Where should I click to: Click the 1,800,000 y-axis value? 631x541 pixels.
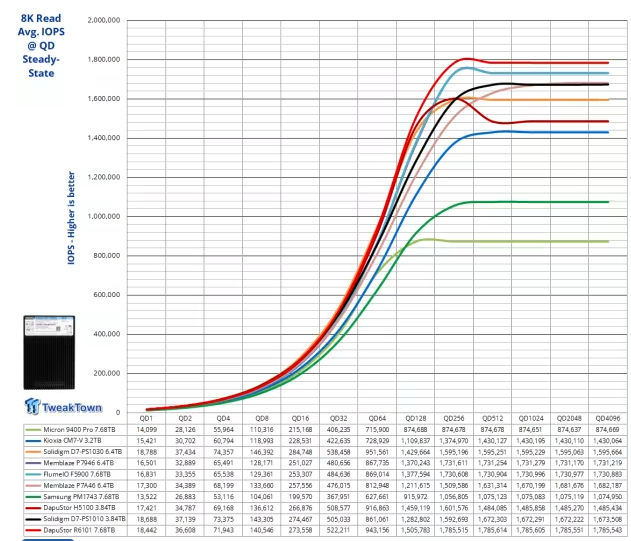(104, 60)
